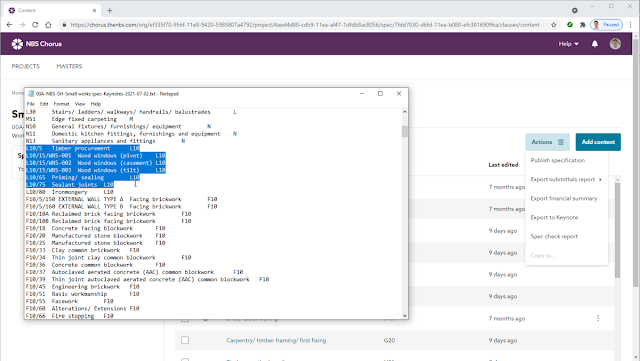Bookmark this page with the star icon
Screen dimensions: 640x361
click(553, 25)
